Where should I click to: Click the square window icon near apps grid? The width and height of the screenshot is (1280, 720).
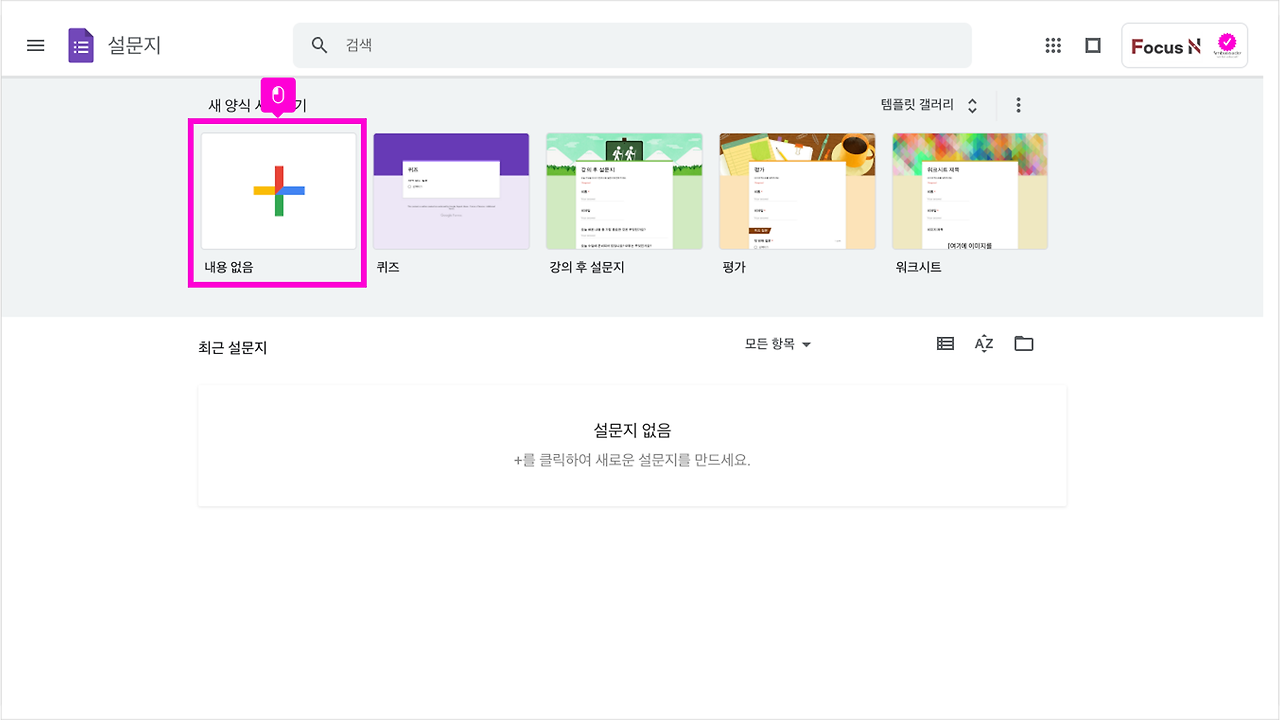click(1092, 45)
